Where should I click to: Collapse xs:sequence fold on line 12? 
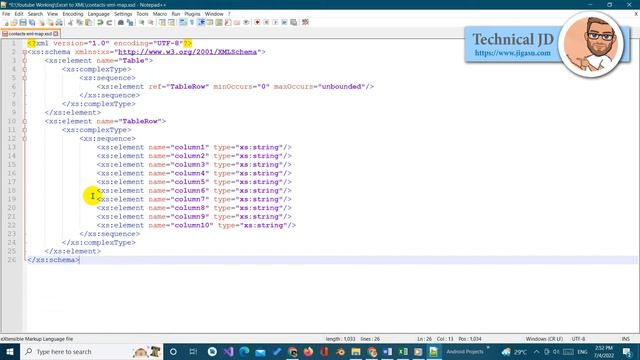pyautogui.click(x=25, y=138)
